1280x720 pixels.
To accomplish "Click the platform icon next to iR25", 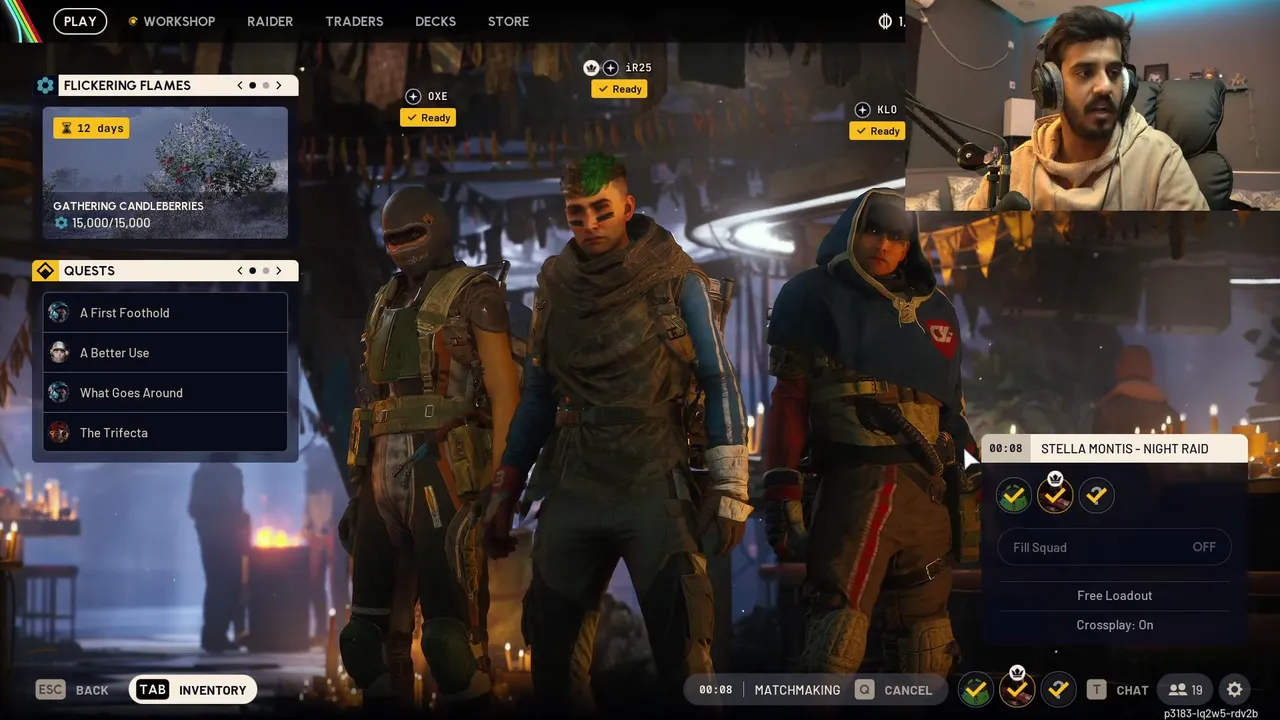I will [x=610, y=68].
